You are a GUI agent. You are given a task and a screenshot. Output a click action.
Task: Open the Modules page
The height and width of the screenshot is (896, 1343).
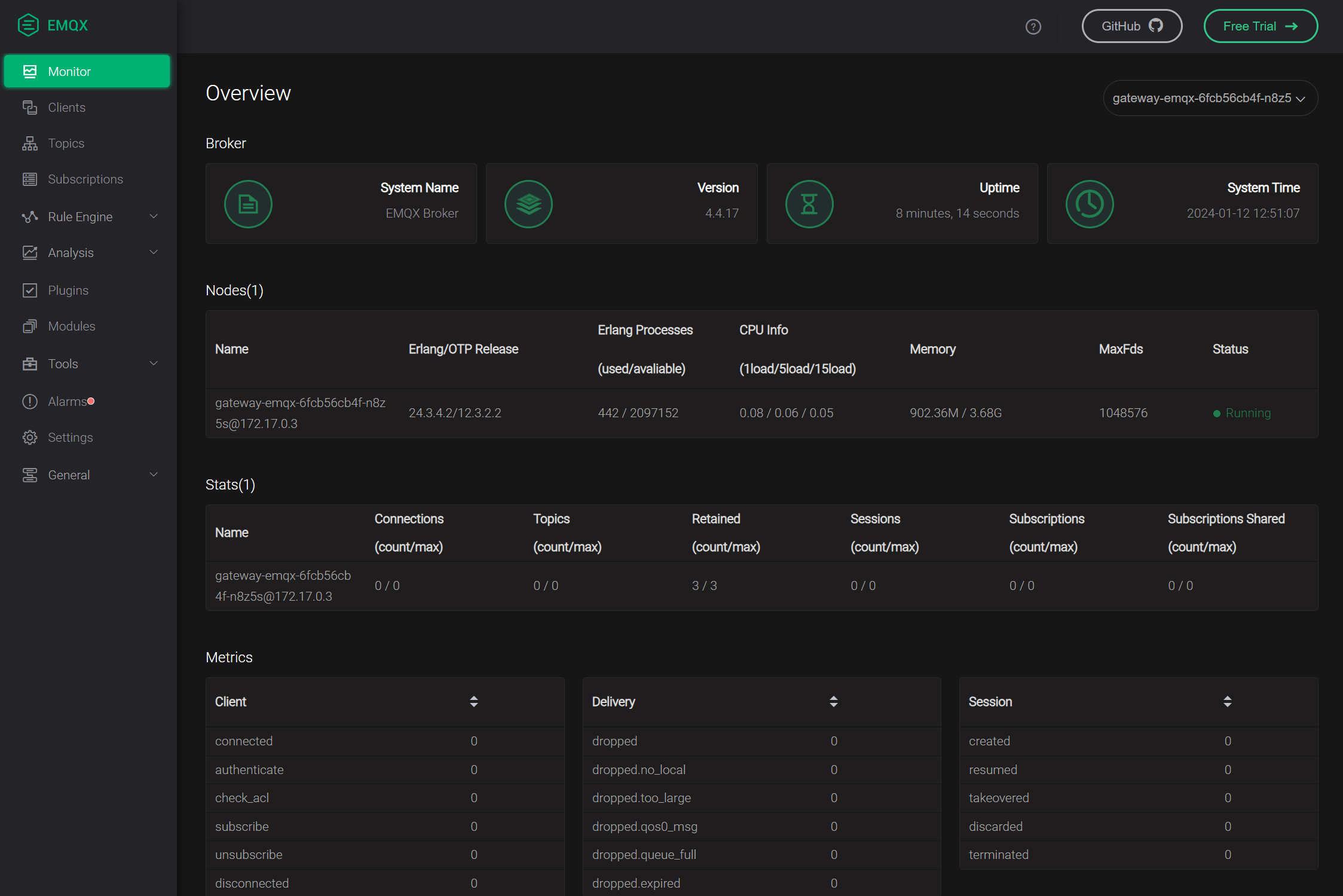click(x=87, y=326)
